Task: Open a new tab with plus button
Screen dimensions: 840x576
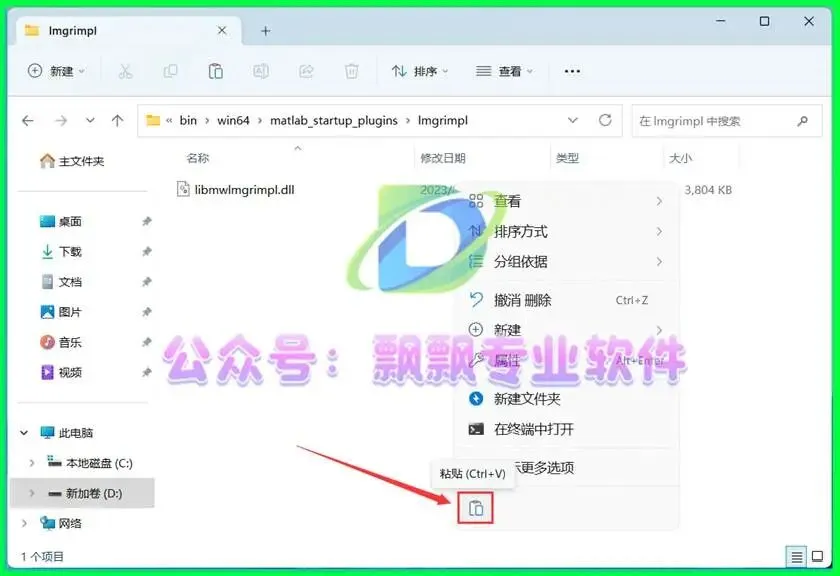Action: tap(265, 31)
